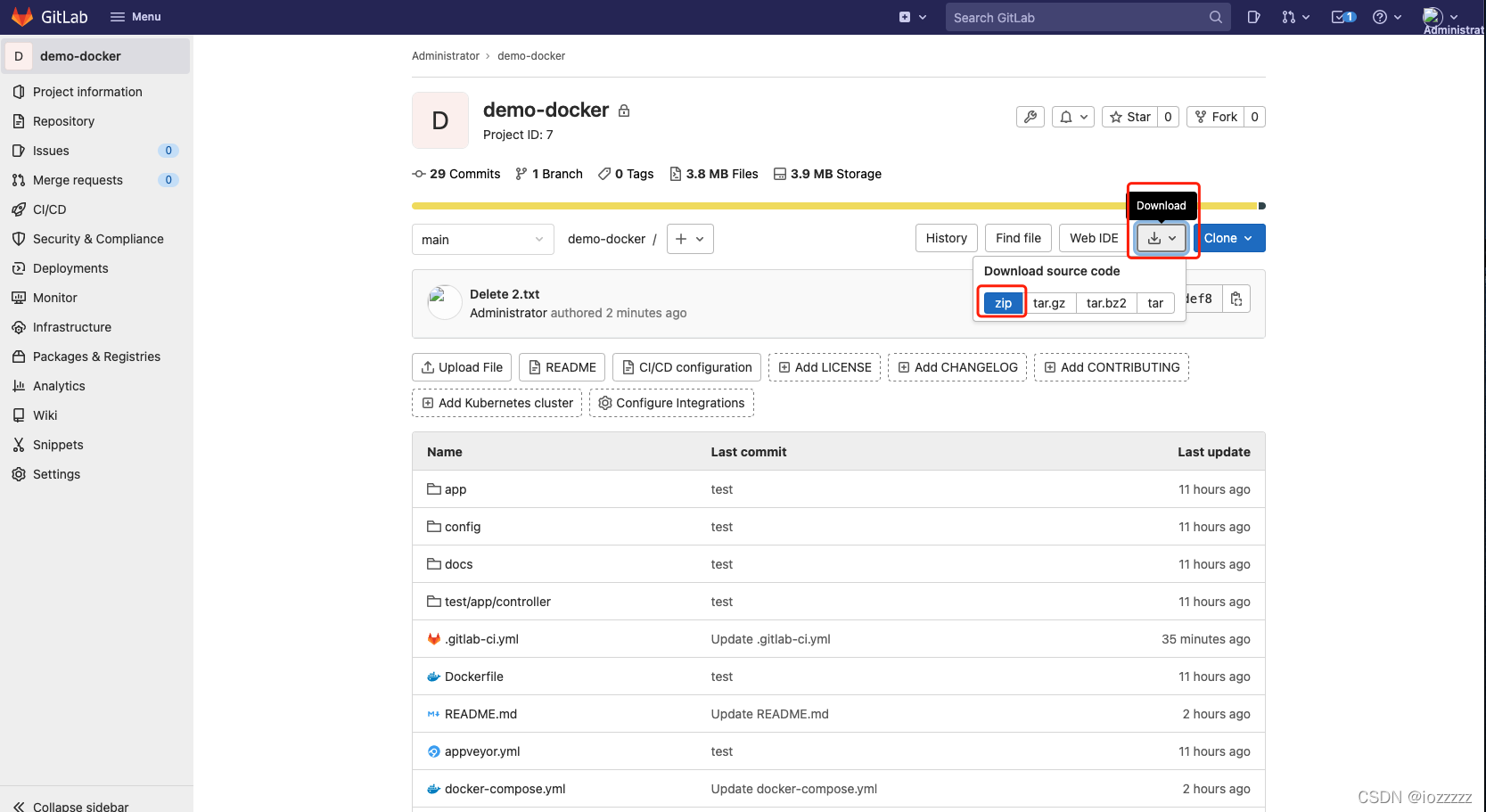Download source code as tar.bz2

point(1106,303)
